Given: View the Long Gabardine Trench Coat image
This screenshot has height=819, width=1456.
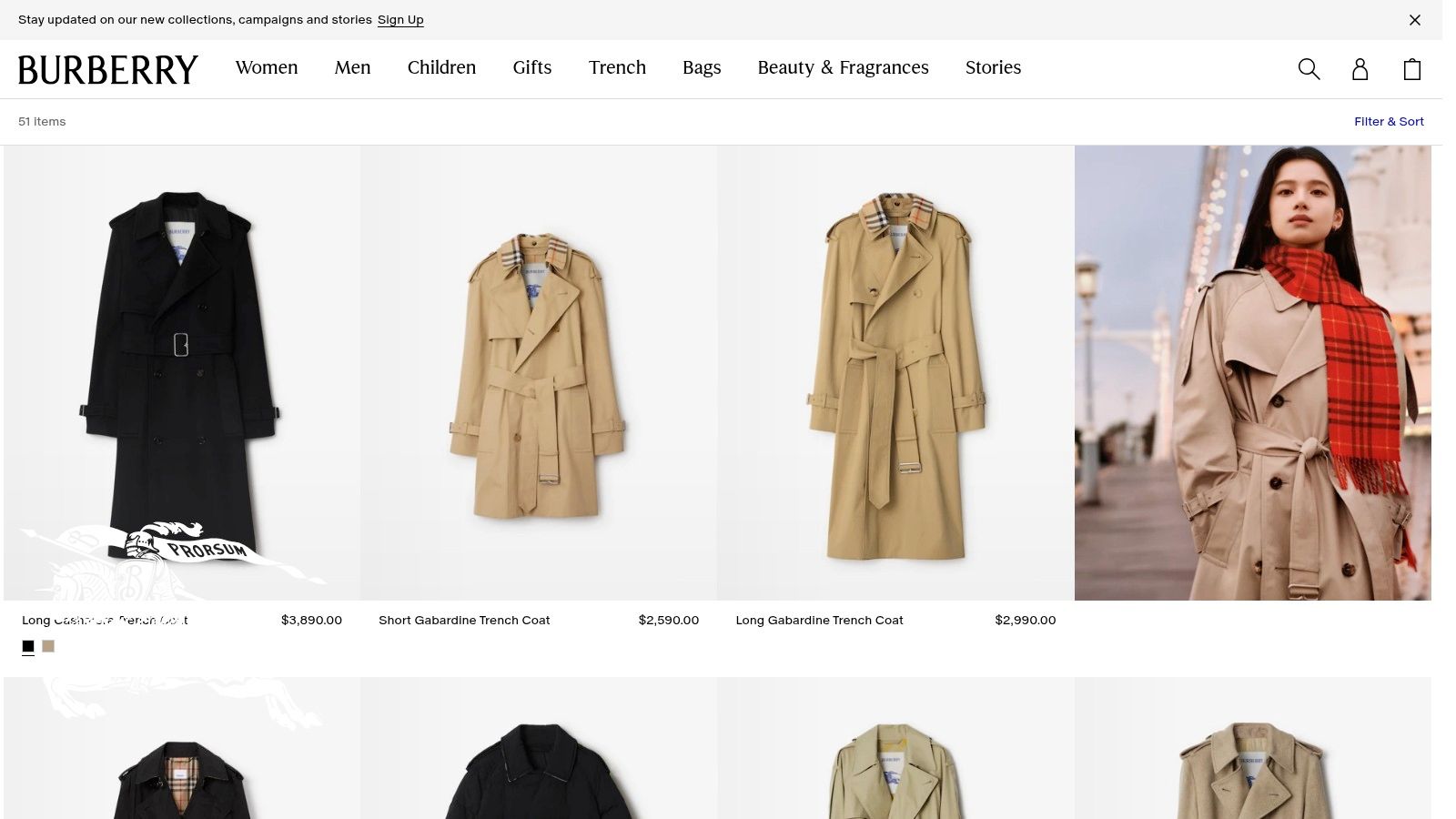Looking at the screenshot, I should pyautogui.click(x=895, y=373).
